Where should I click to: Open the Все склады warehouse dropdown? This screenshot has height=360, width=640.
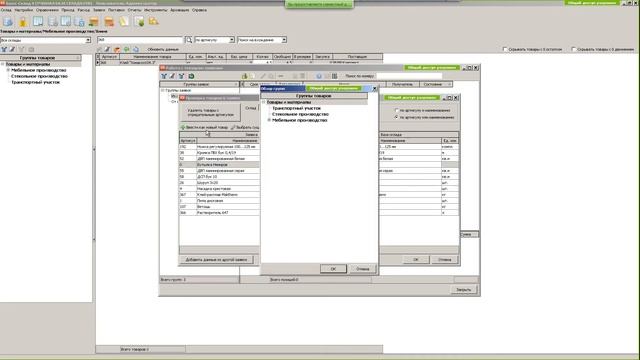pyautogui.click(x=88, y=40)
